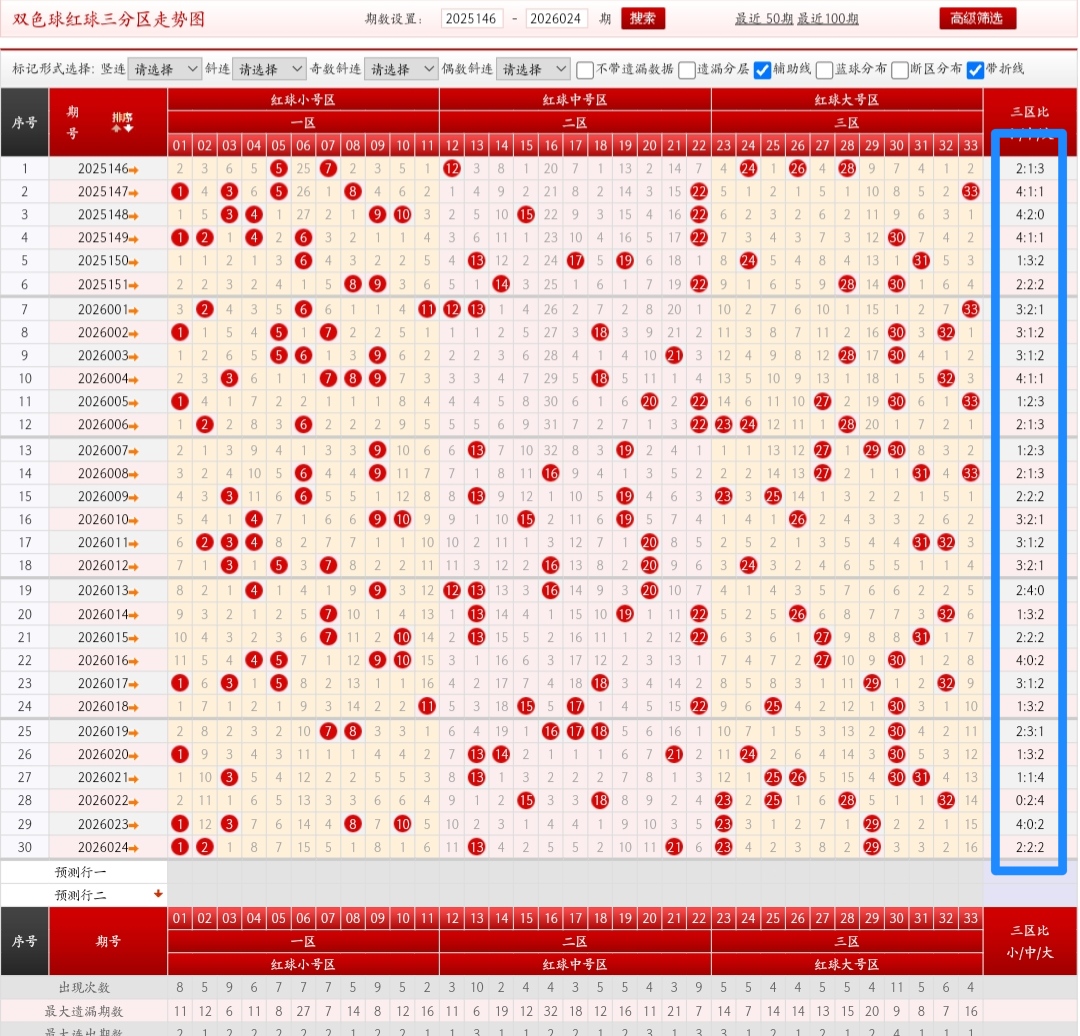
Task: Click red ball 12 in row 2025146
Action: [452, 169]
